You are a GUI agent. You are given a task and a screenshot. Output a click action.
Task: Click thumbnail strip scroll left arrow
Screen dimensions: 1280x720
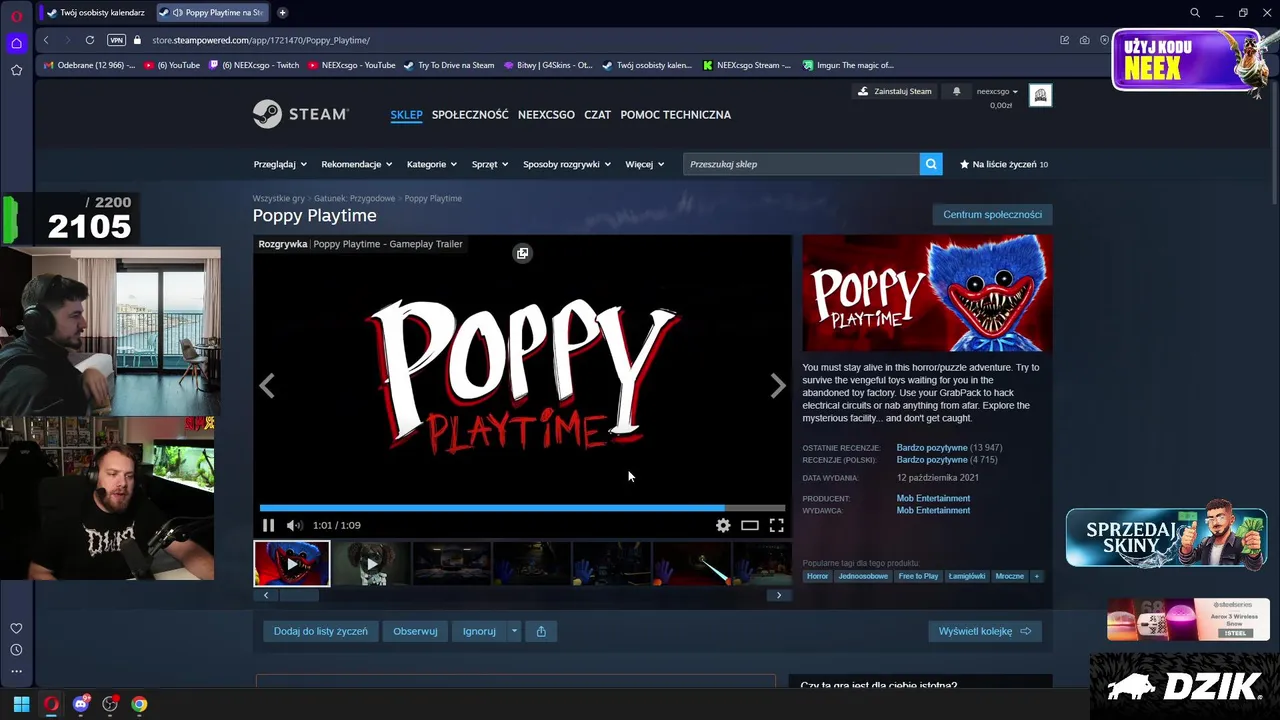point(266,595)
